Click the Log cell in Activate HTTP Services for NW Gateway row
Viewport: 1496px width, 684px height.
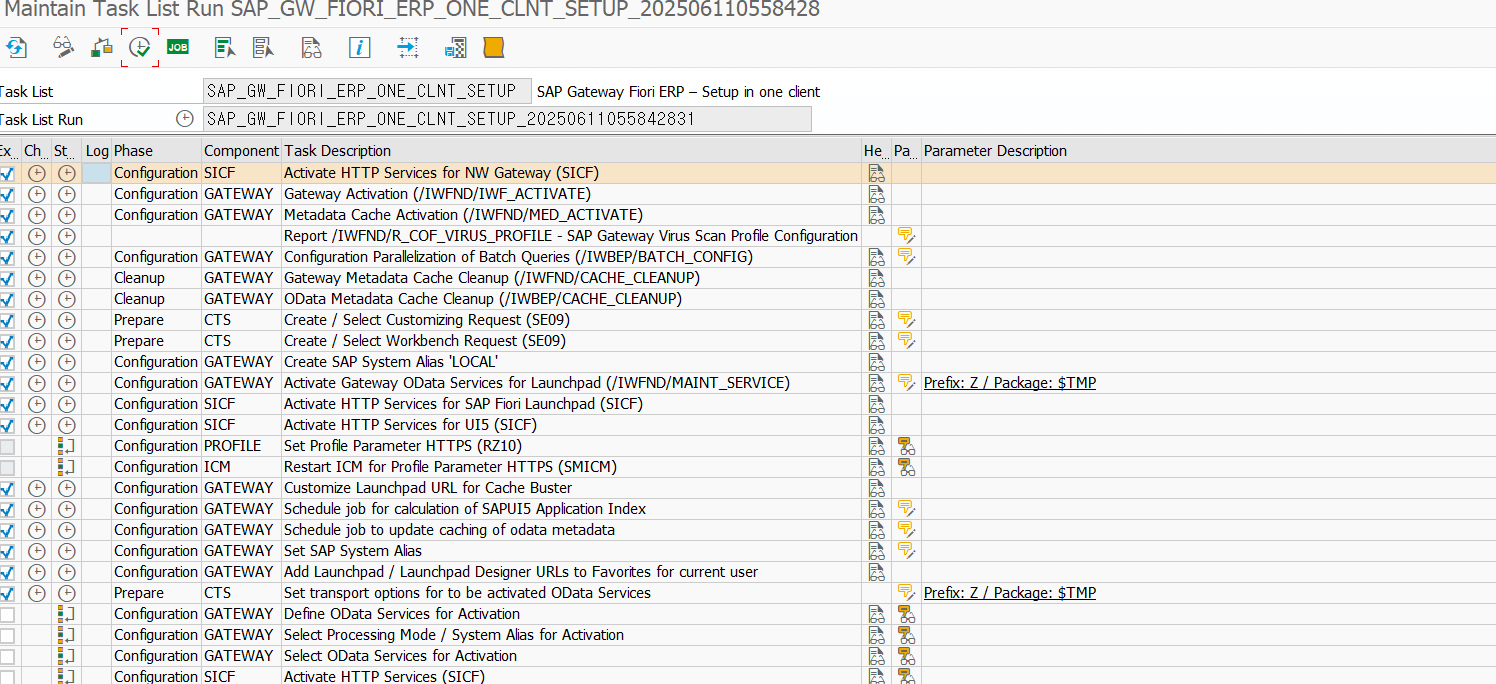97,173
